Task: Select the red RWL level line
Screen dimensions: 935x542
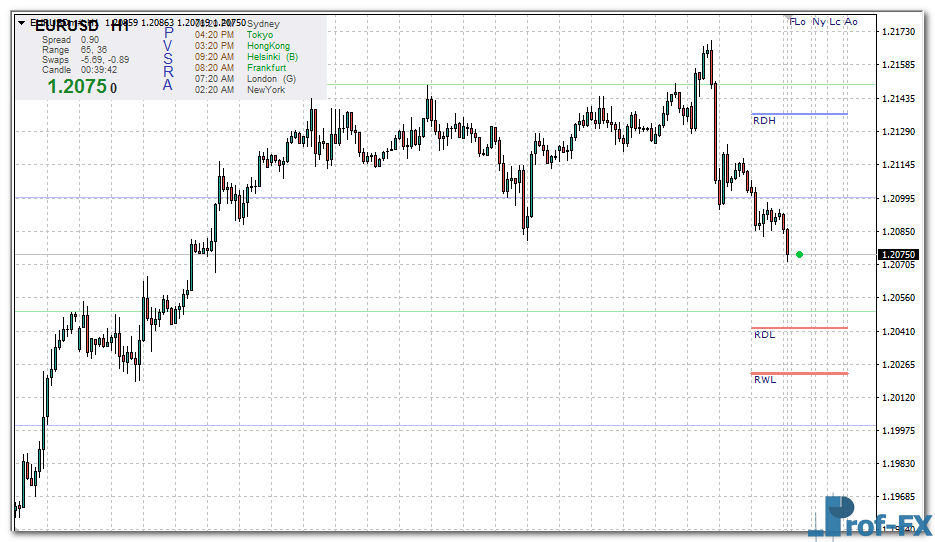Action: coord(799,373)
